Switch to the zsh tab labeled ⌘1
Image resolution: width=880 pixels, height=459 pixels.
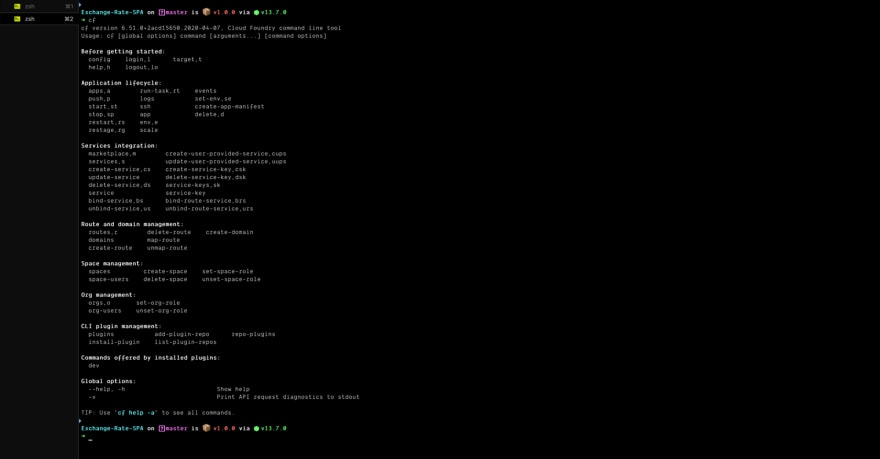(x=39, y=6)
